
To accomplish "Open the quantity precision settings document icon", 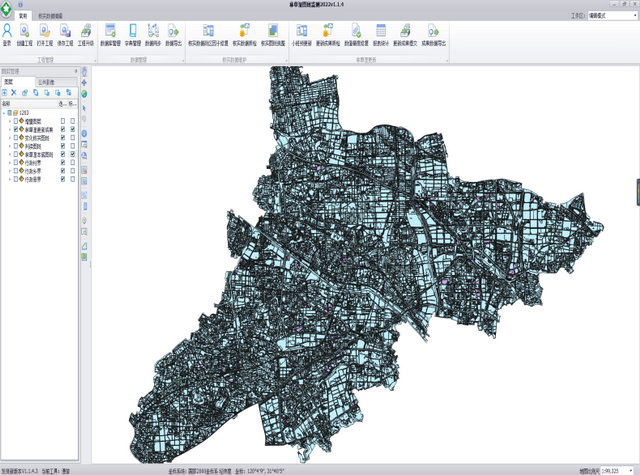I will 356,31.
